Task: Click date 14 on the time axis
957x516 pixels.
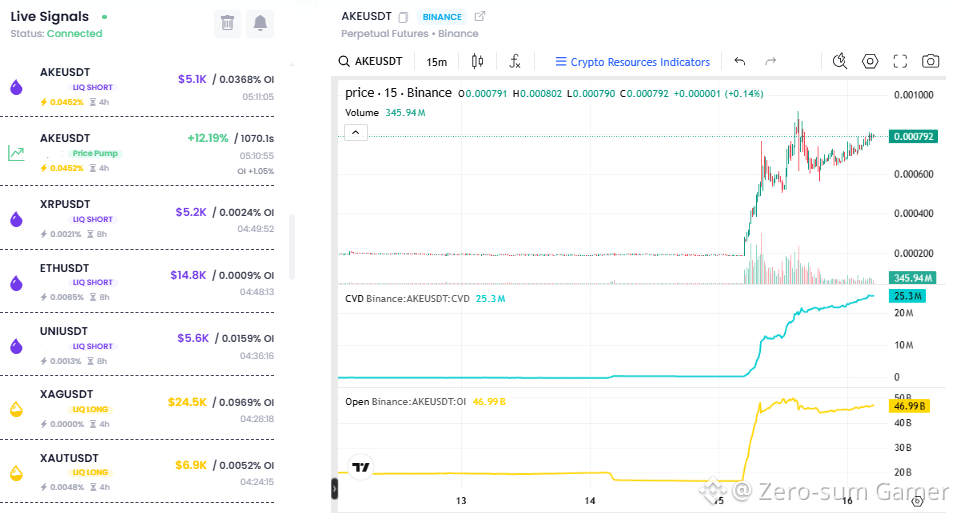Action: pyautogui.click(x=590, y=501)
